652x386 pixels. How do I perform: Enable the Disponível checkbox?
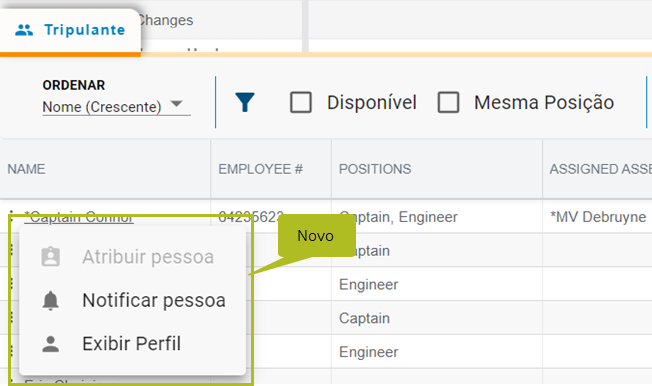pos(301,102)
